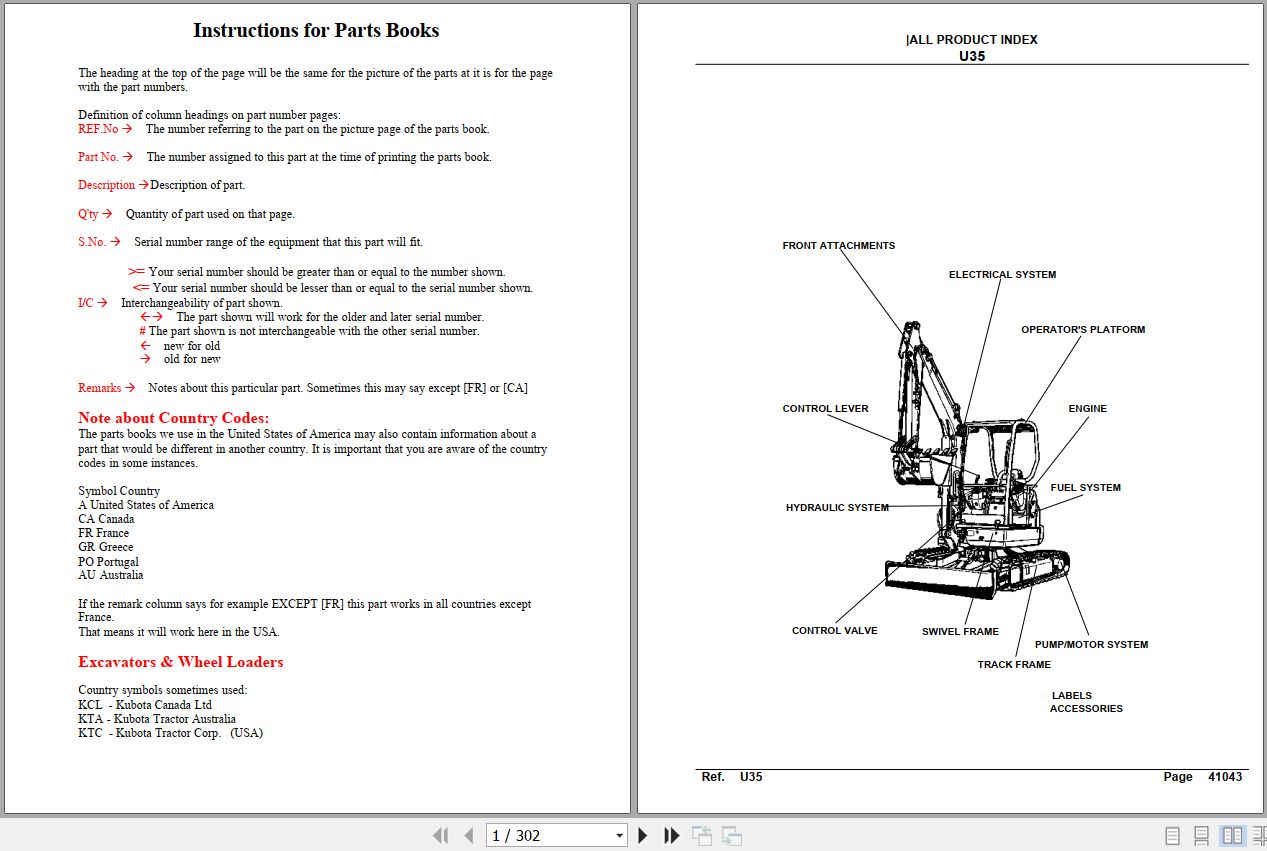Go back one page using previous page arrow
The width and height of the screenshot is (1267, 851).
point(468,835)
